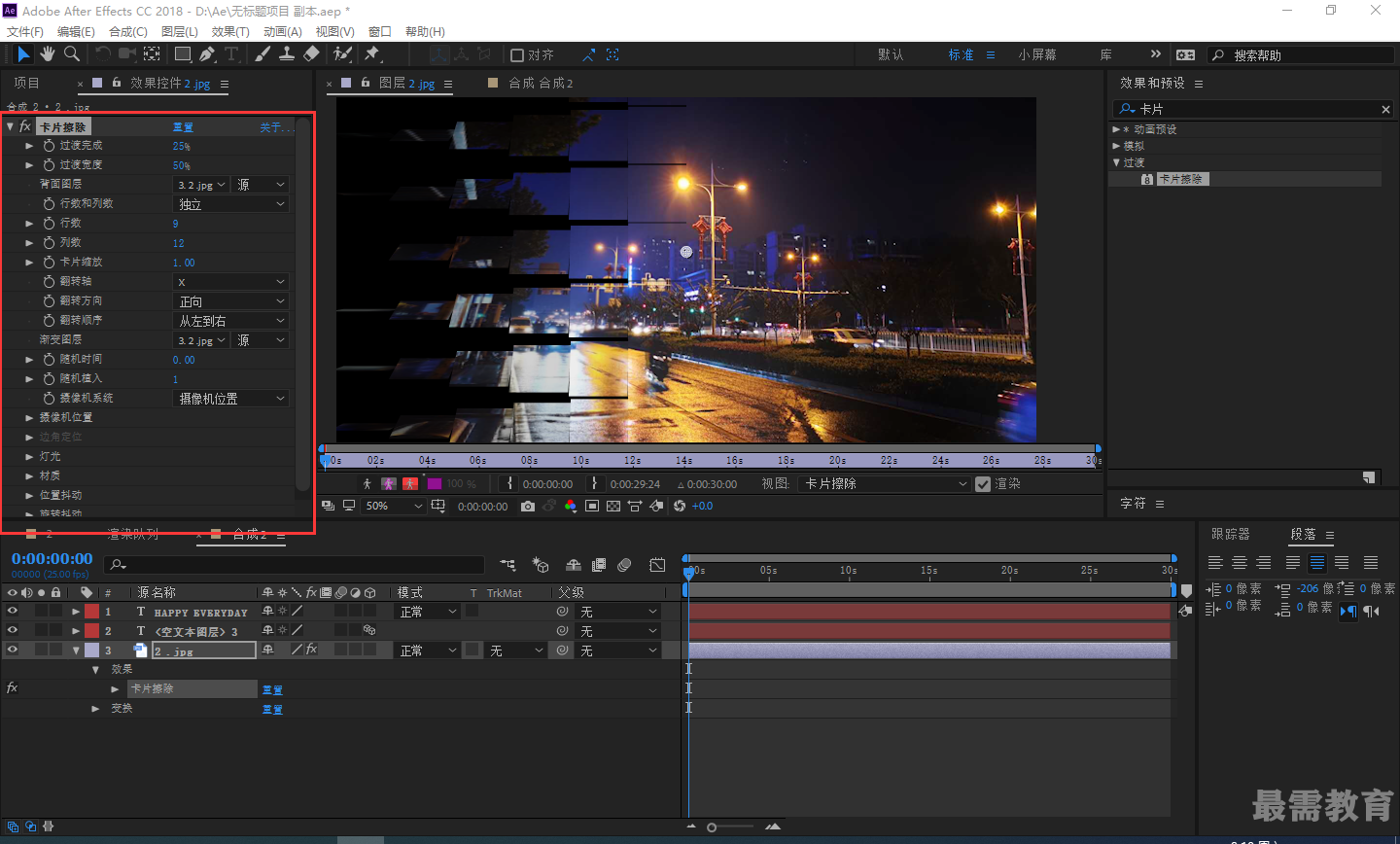Click the show channel RGB icon
The height and width of the screenshot is (844, 1400).
pyautogui.click(x=570, y=506)
